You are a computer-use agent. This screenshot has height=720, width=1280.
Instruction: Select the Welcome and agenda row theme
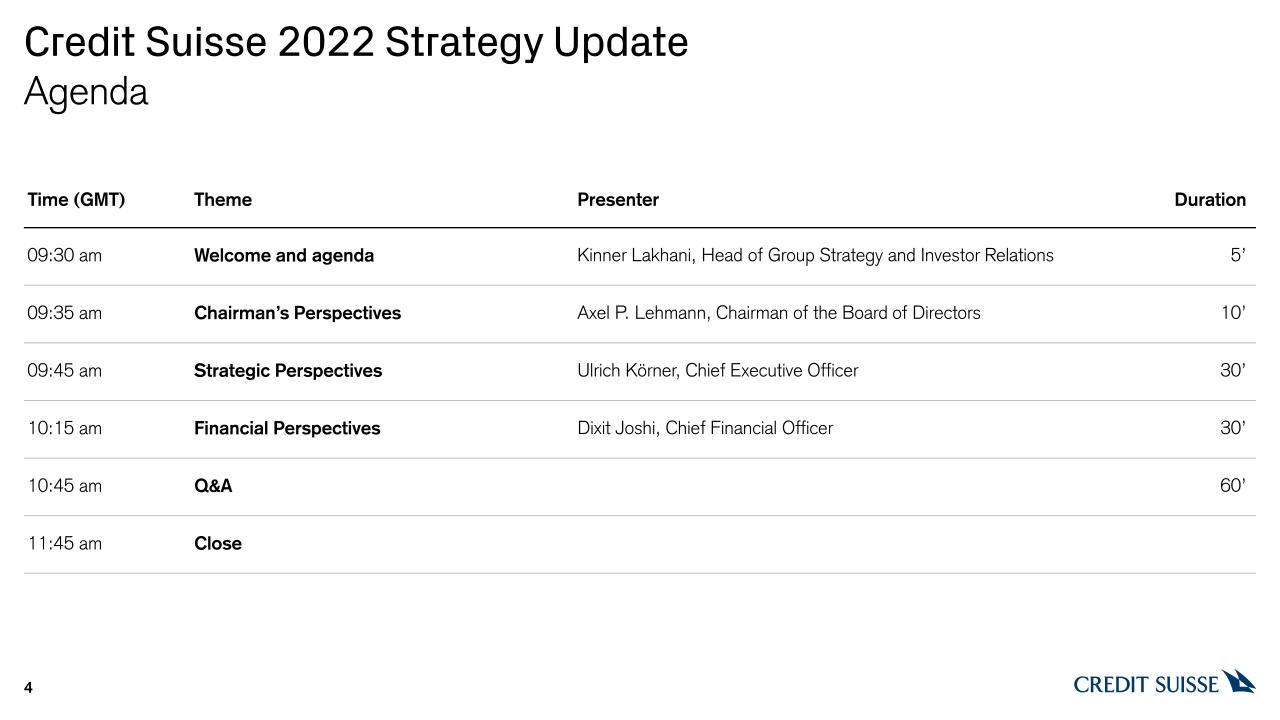(284, 256)
